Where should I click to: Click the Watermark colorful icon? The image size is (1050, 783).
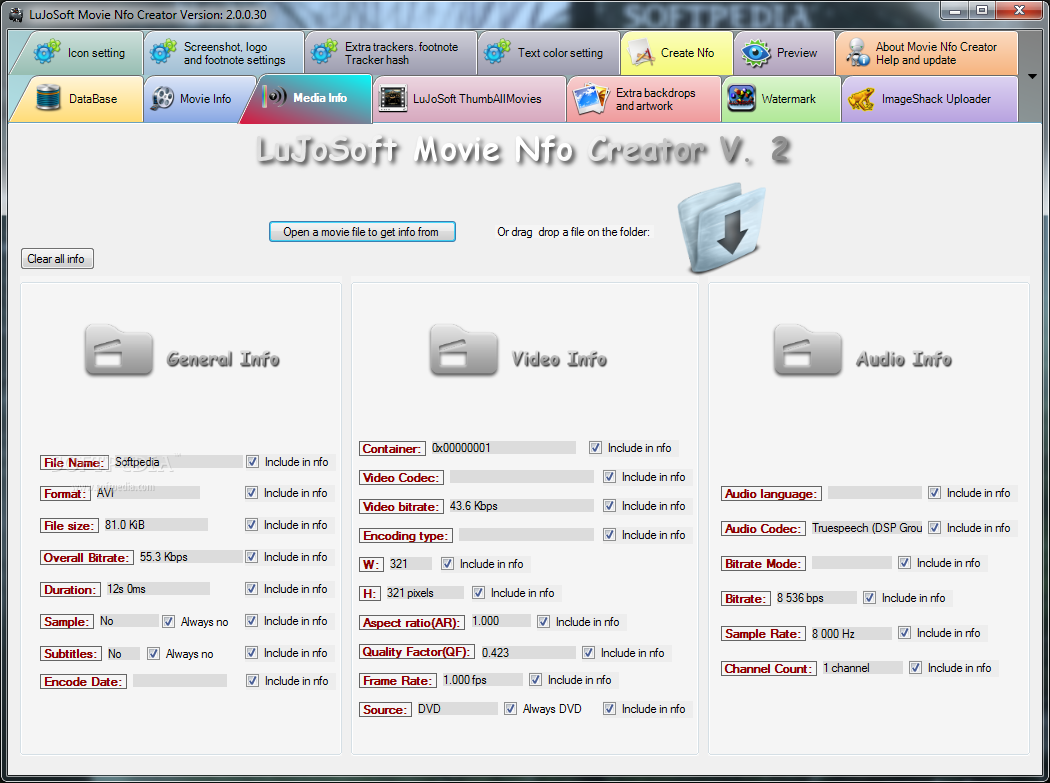(x=741, y=98)
